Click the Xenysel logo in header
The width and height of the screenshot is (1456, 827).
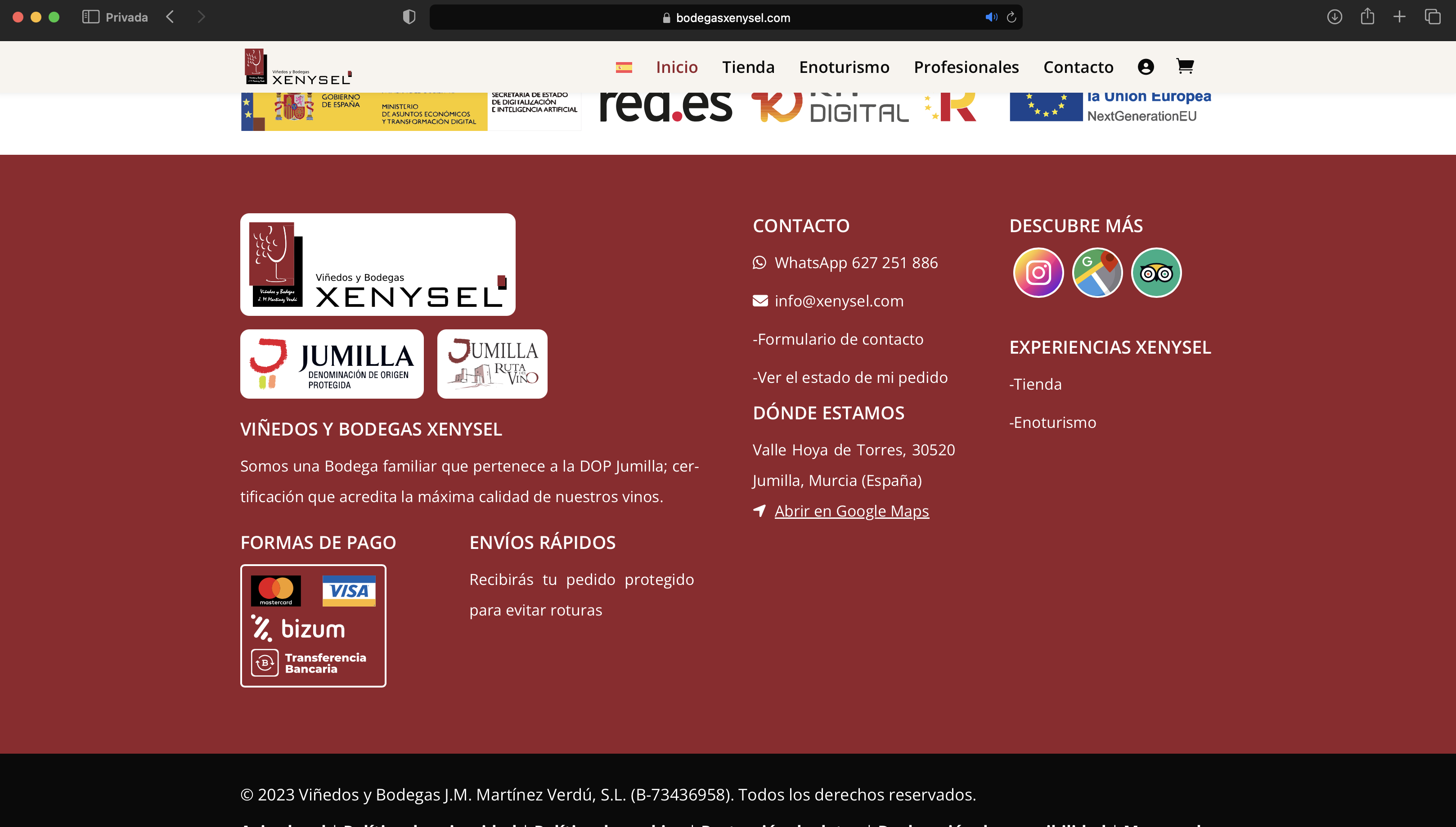click(x=298, y=67)
